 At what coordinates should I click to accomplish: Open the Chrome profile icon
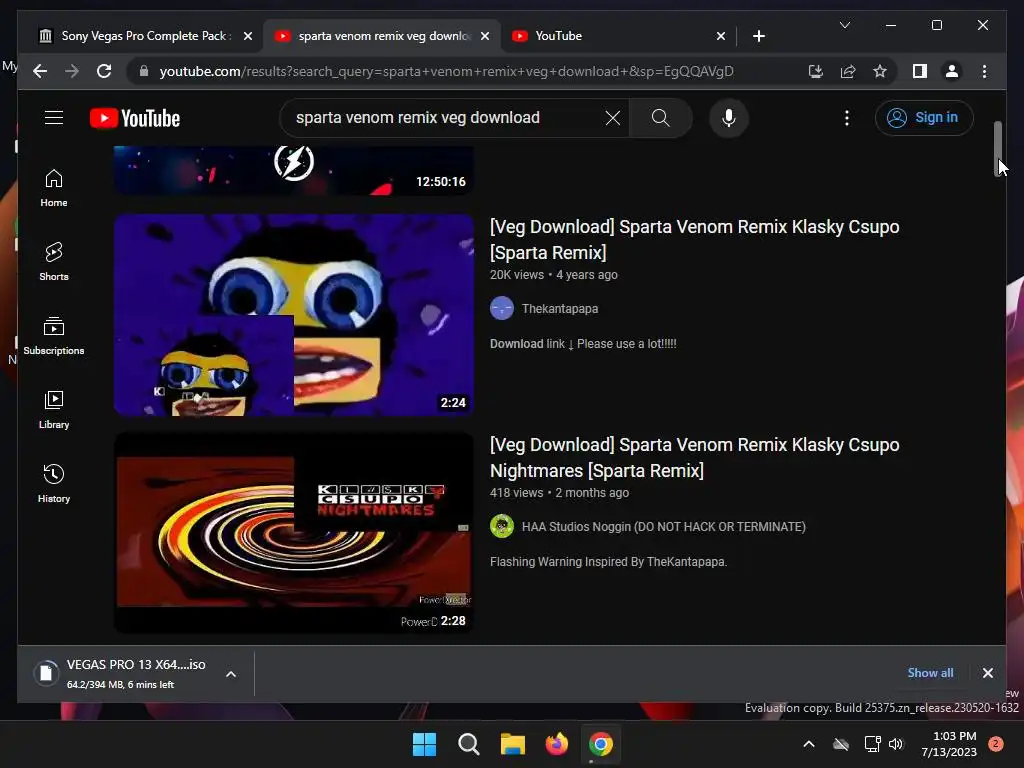952,71
